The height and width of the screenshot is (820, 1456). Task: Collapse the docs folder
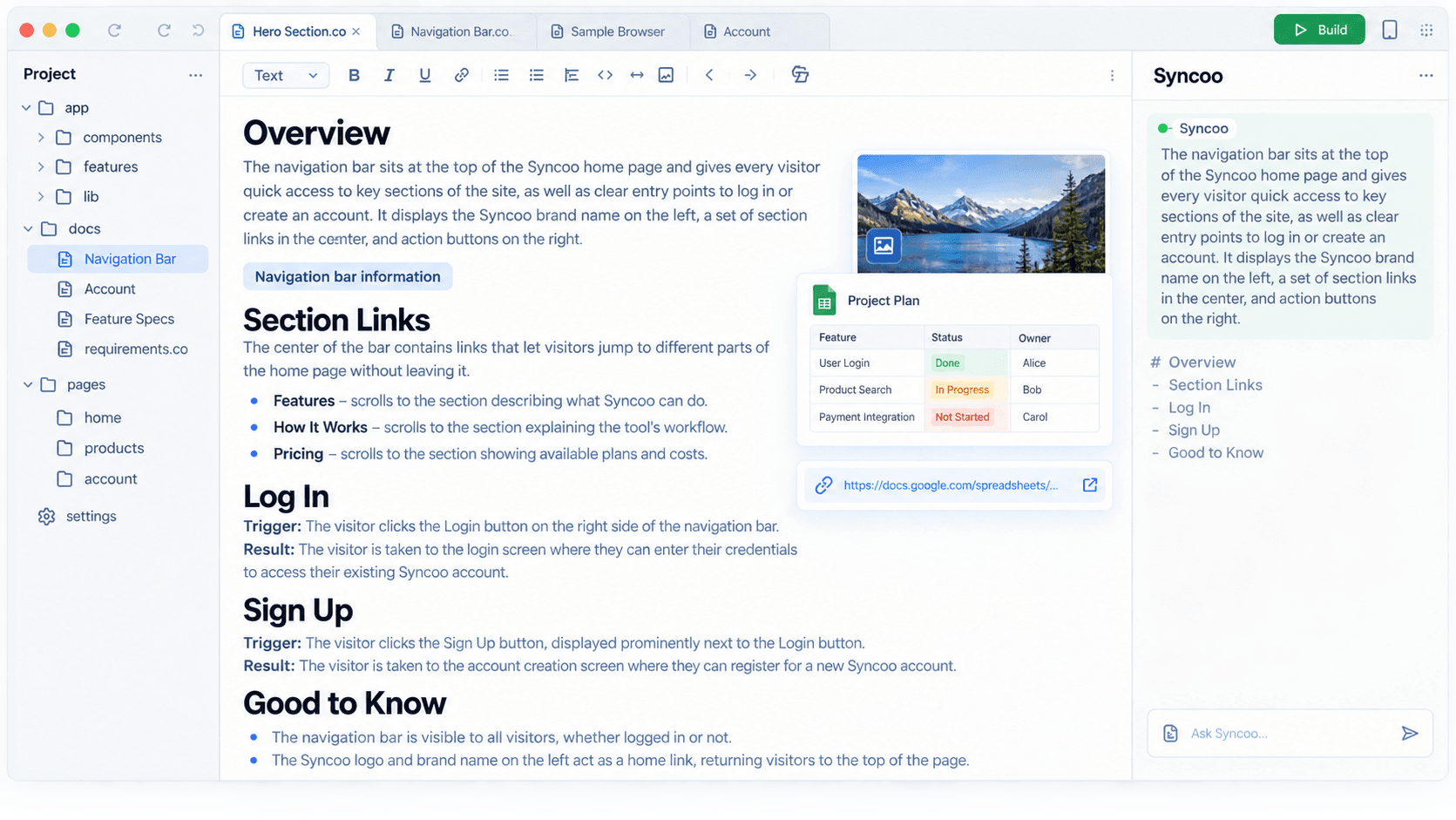28,229
